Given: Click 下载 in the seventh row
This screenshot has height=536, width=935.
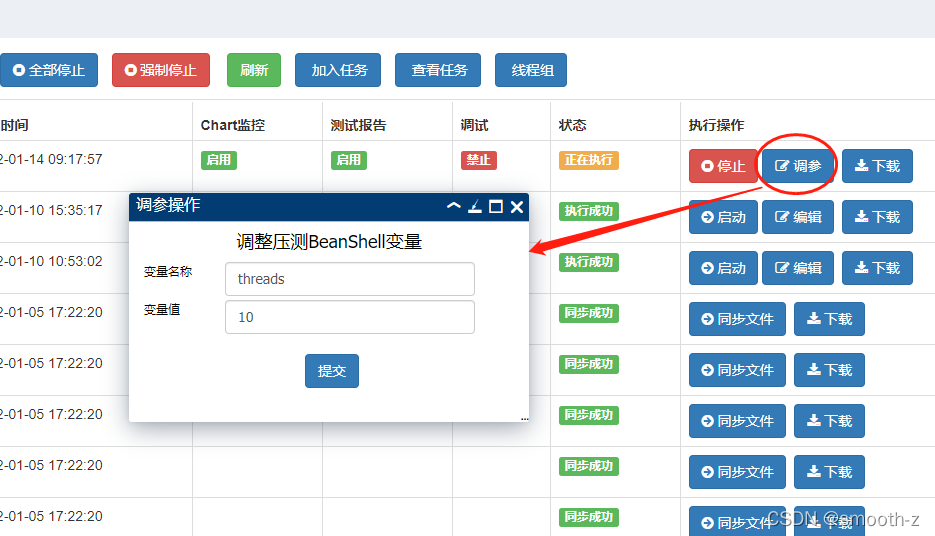Looking at the screenshot, I should 829,472.
